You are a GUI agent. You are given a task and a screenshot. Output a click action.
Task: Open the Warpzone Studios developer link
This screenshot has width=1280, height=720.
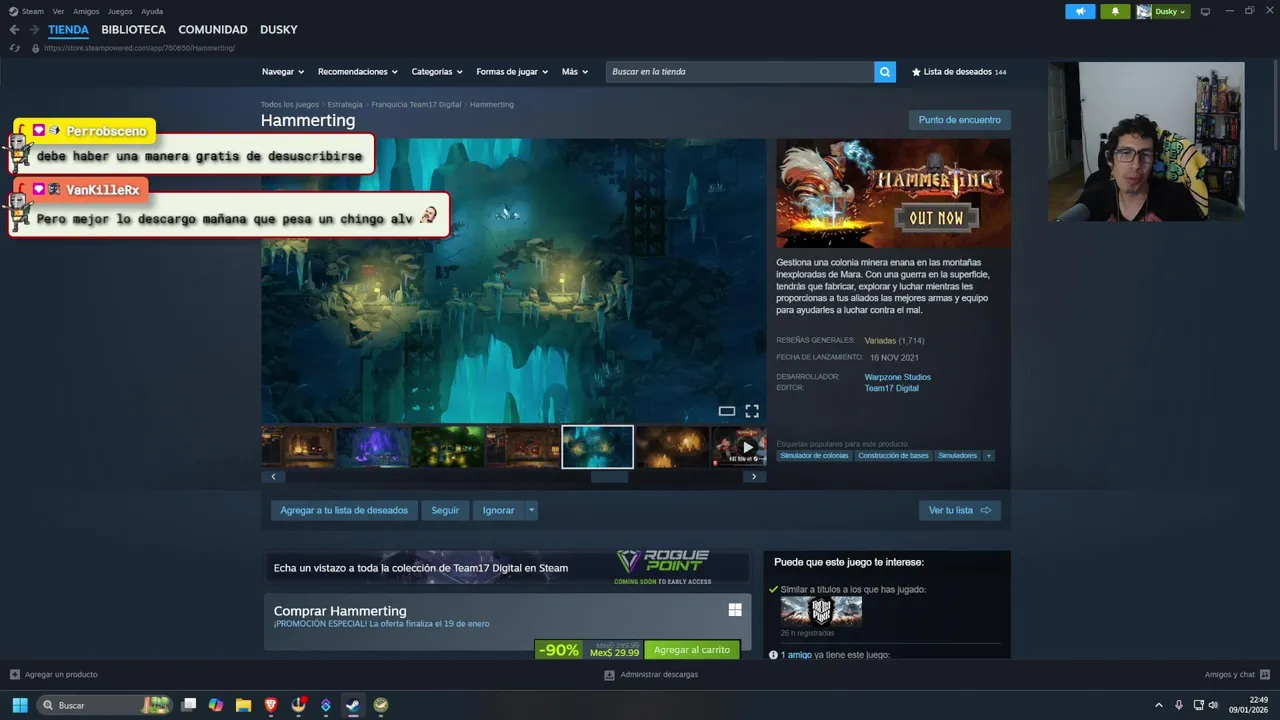click(x=897, y=377)
